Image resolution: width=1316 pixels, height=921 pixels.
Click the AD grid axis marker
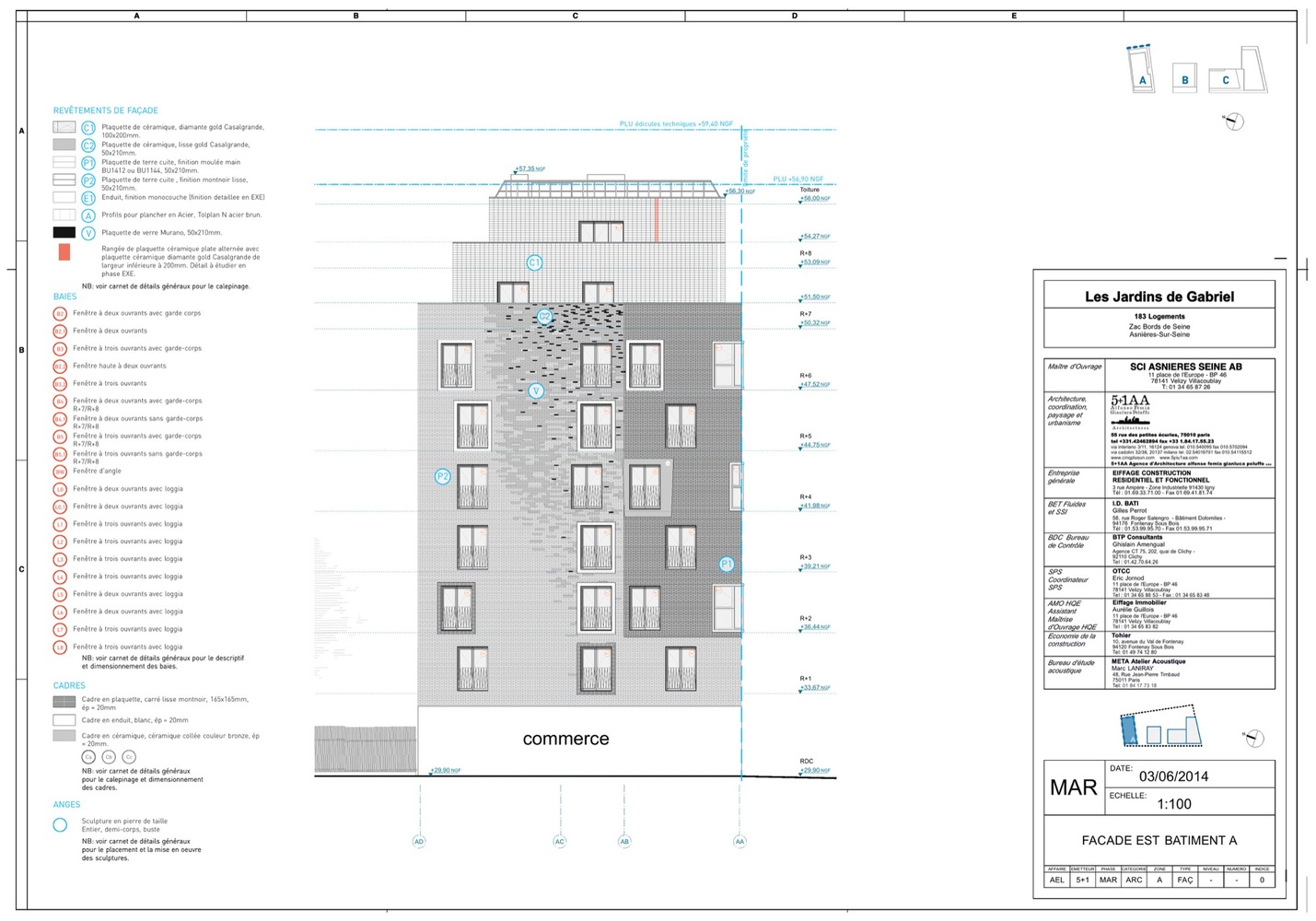coord(419,842)
